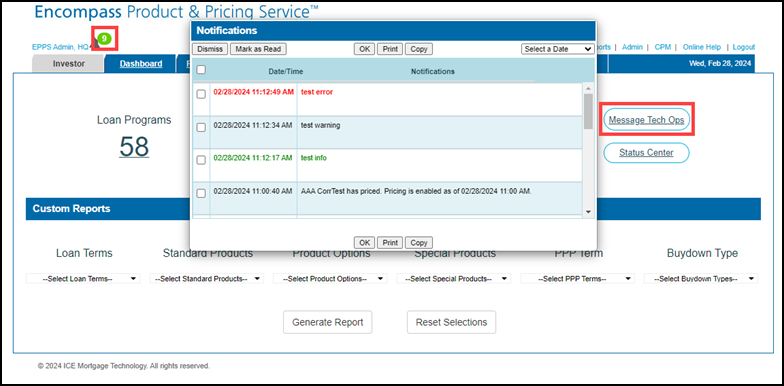
Task: Switch to the Dashboard tab
Action: click(140, 64)
